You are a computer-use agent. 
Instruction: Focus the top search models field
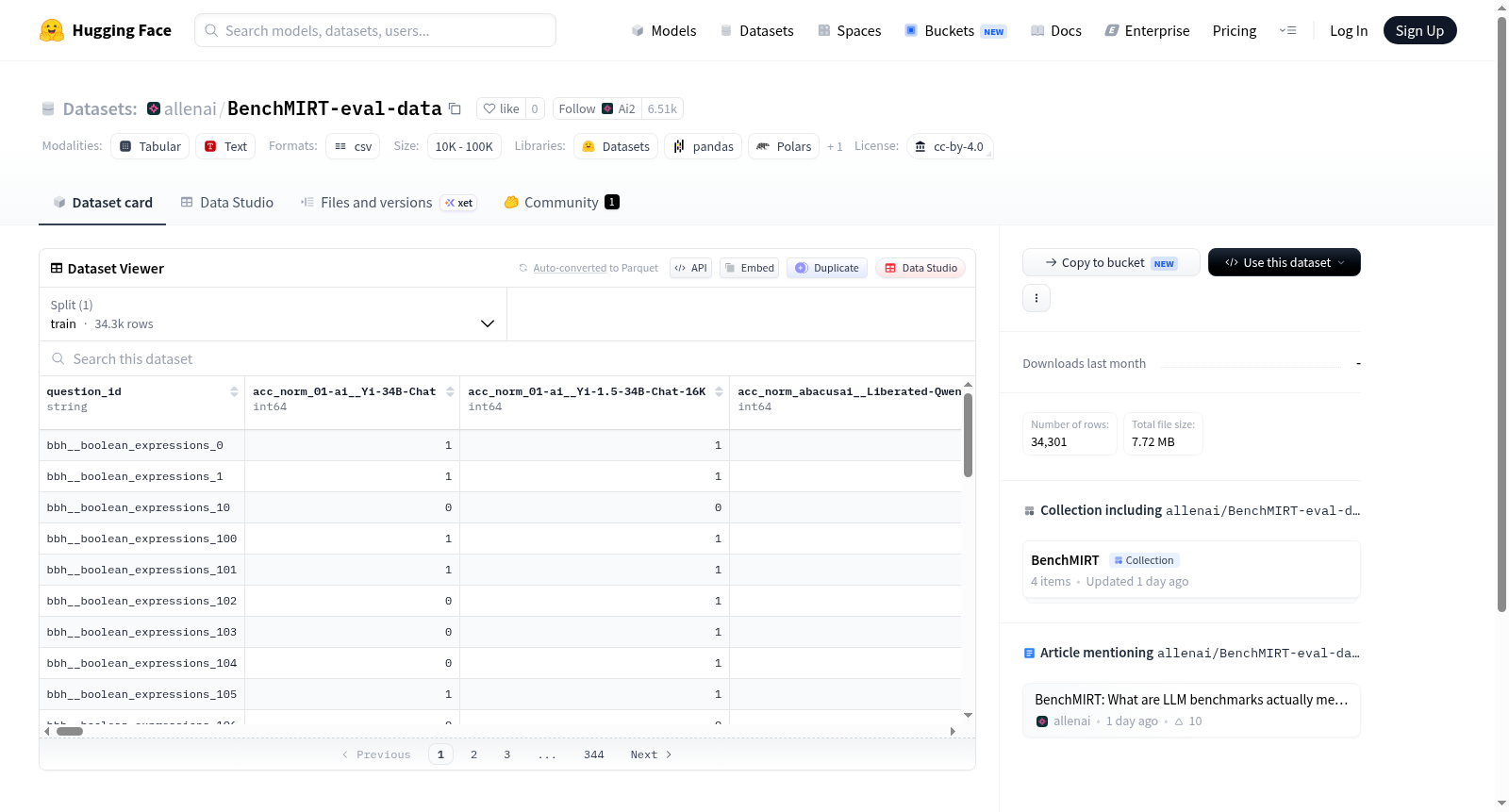point(375,30)
